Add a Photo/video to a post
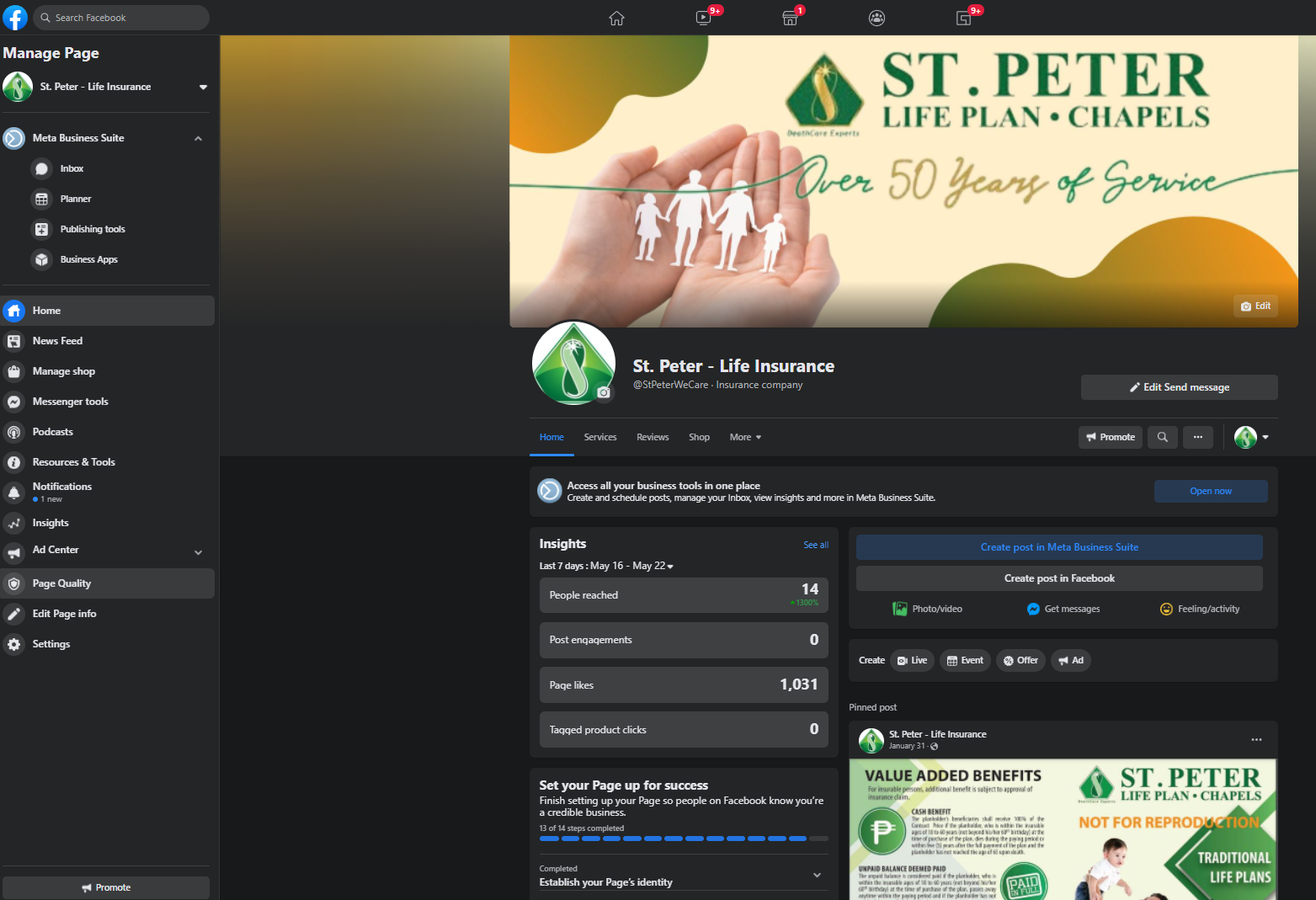This screenshot has height=900, width=1316. point(927,609)
